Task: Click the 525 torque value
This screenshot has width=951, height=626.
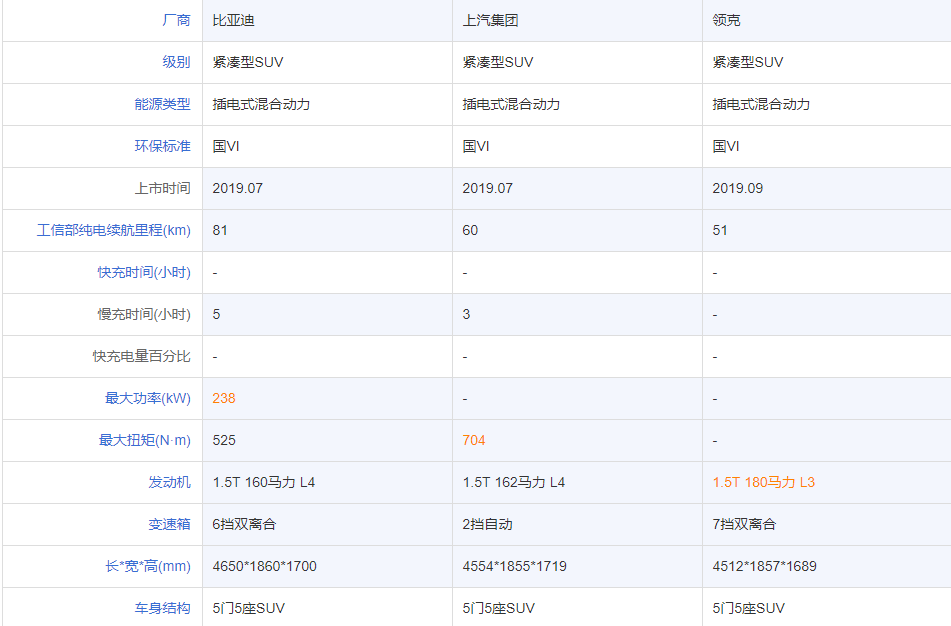Action: [224, 440]
